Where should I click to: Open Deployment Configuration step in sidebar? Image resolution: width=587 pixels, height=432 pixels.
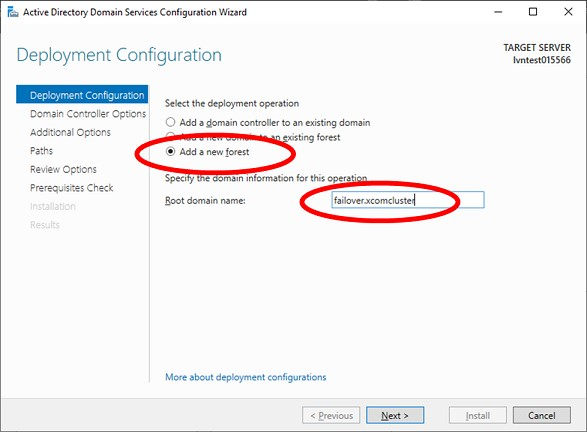click(82, 95)
